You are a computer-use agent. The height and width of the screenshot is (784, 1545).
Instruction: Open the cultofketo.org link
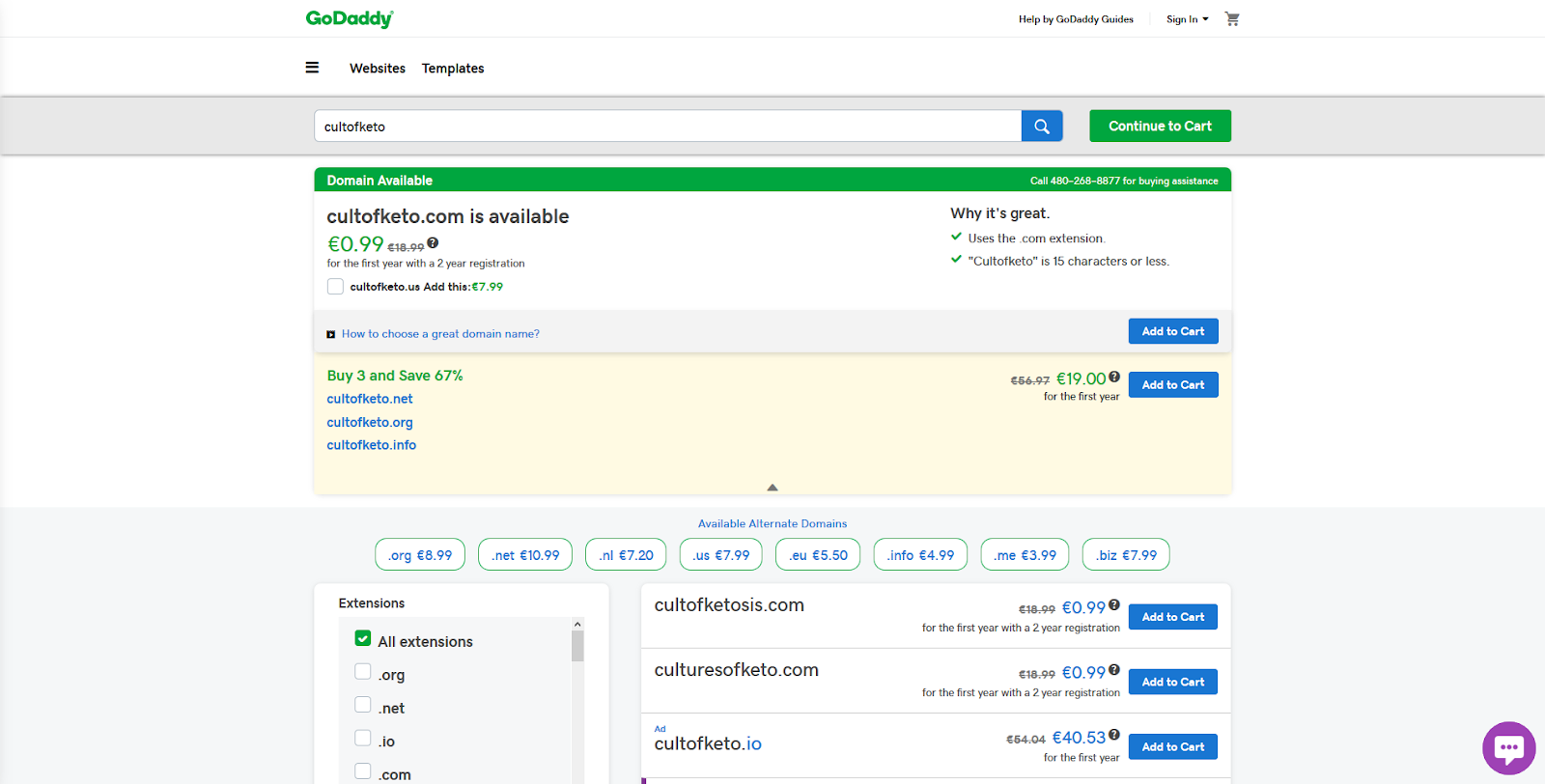pyautogui.click(x=370, y=422)
